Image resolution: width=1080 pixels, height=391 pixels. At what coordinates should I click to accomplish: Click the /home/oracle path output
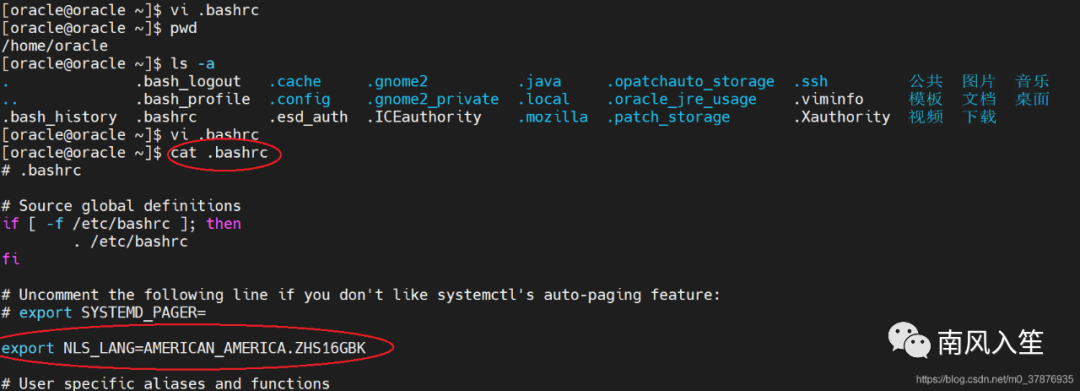point(54,46)
